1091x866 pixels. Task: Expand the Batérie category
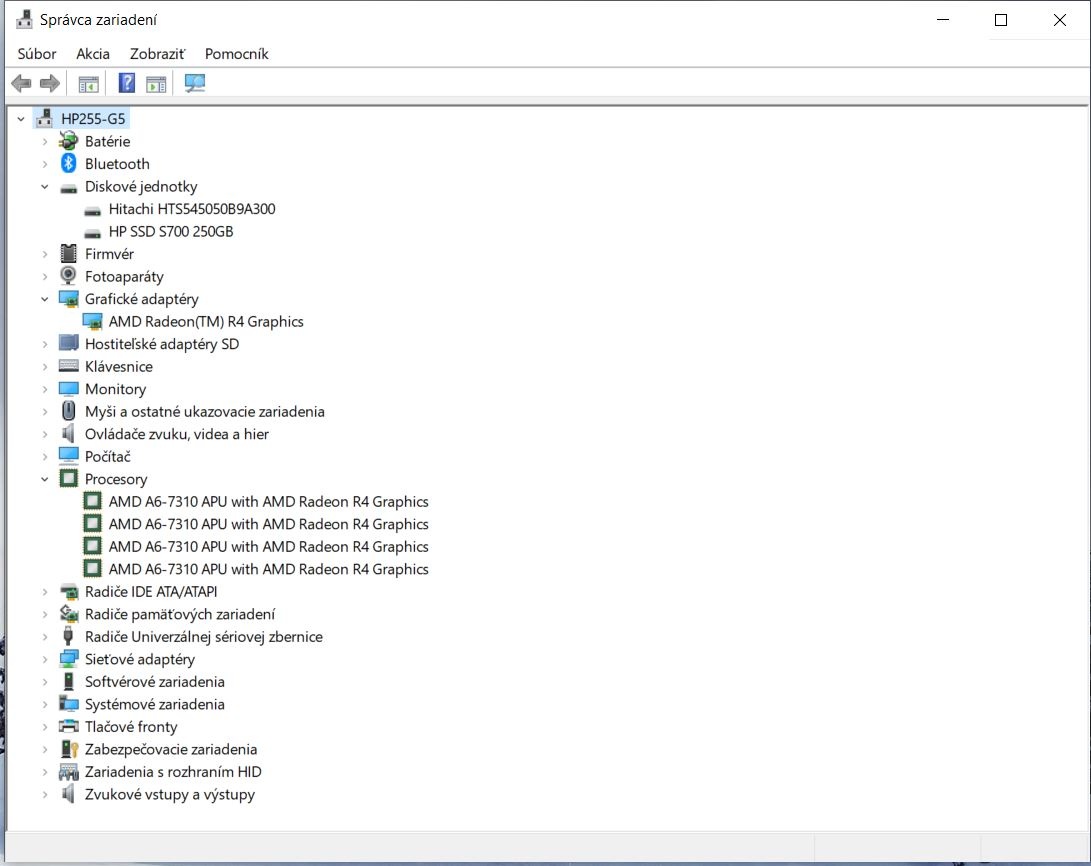43,141
